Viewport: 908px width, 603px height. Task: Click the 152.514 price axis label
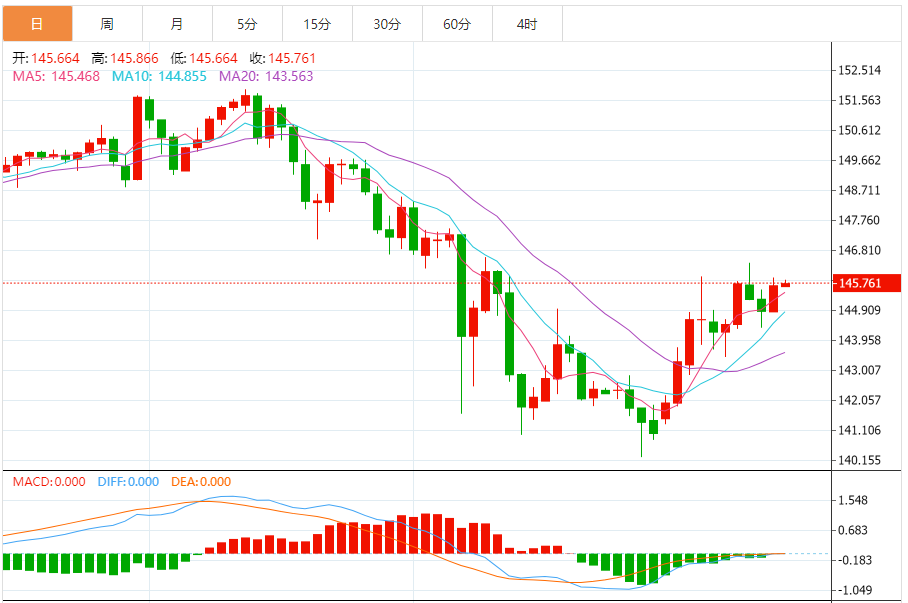[x=859, y=71]
